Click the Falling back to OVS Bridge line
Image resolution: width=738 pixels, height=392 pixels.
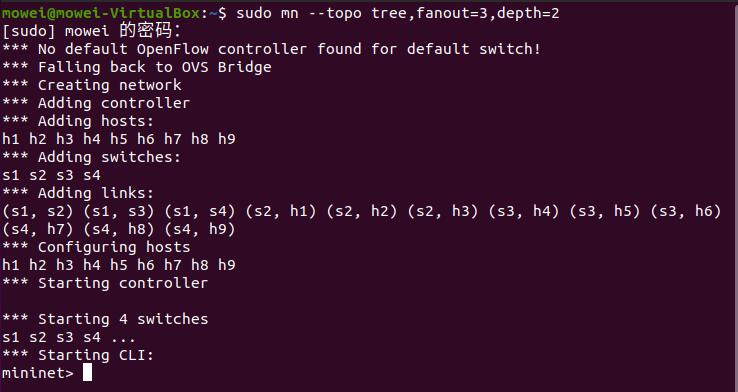tap(136, 67)
